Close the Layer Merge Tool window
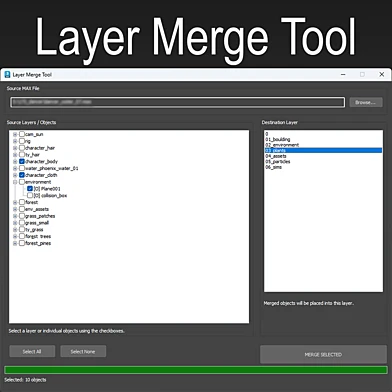This screenshot has height=392, width=392. [x=382, y=74]
